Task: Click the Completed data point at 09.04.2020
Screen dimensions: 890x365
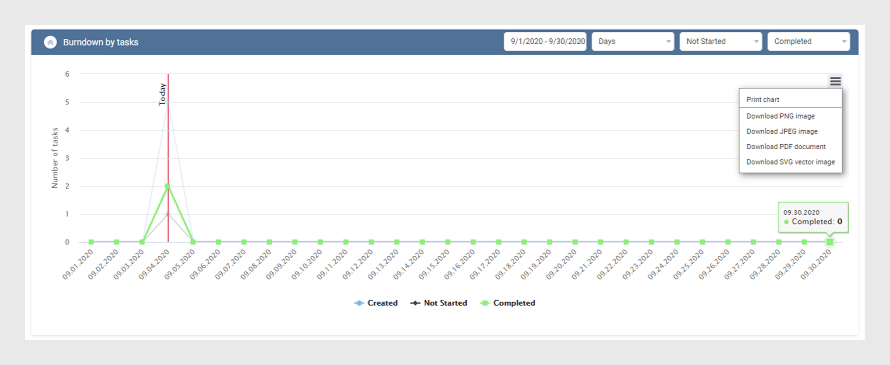Action: pos(167,186)
